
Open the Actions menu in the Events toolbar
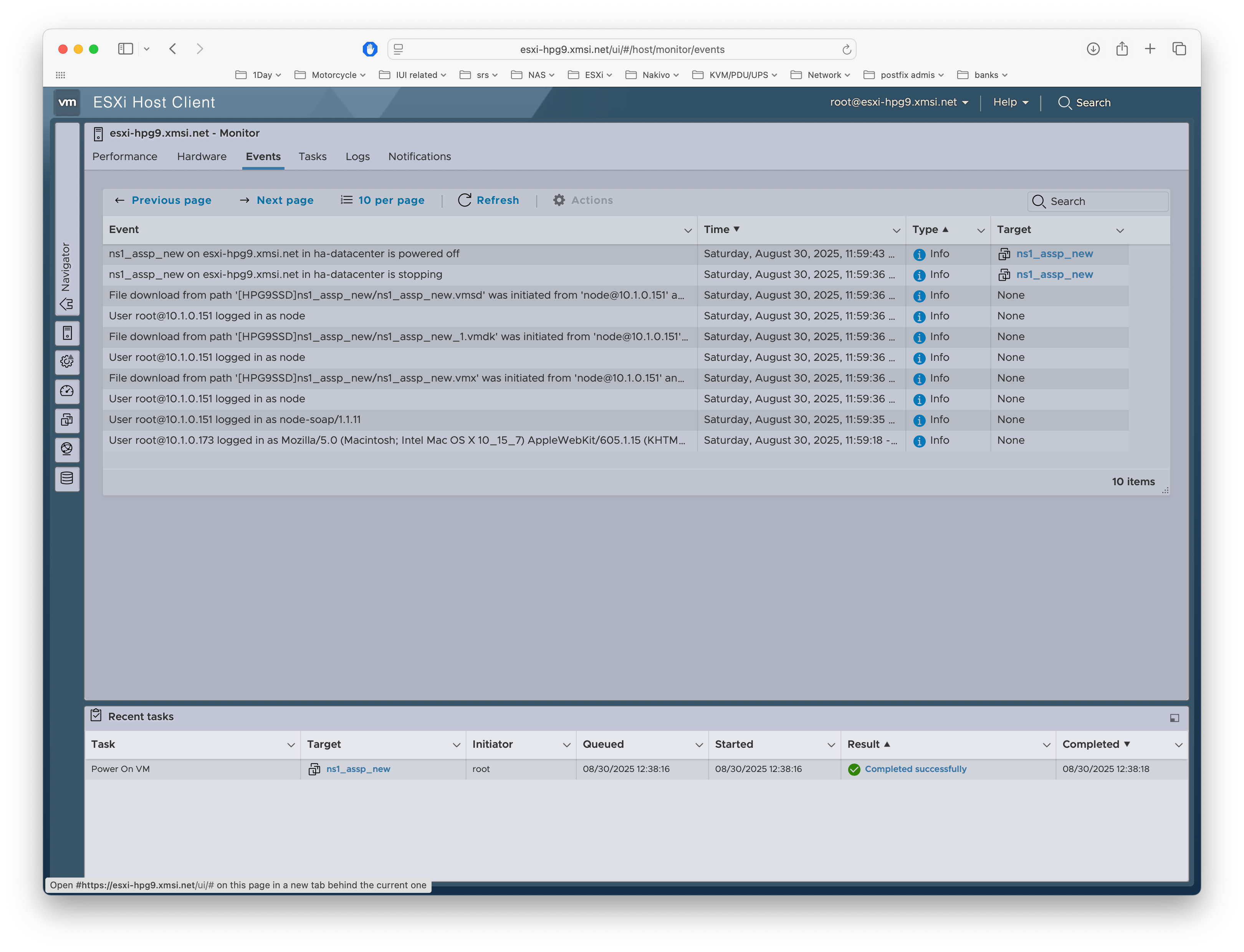point(582,200)
